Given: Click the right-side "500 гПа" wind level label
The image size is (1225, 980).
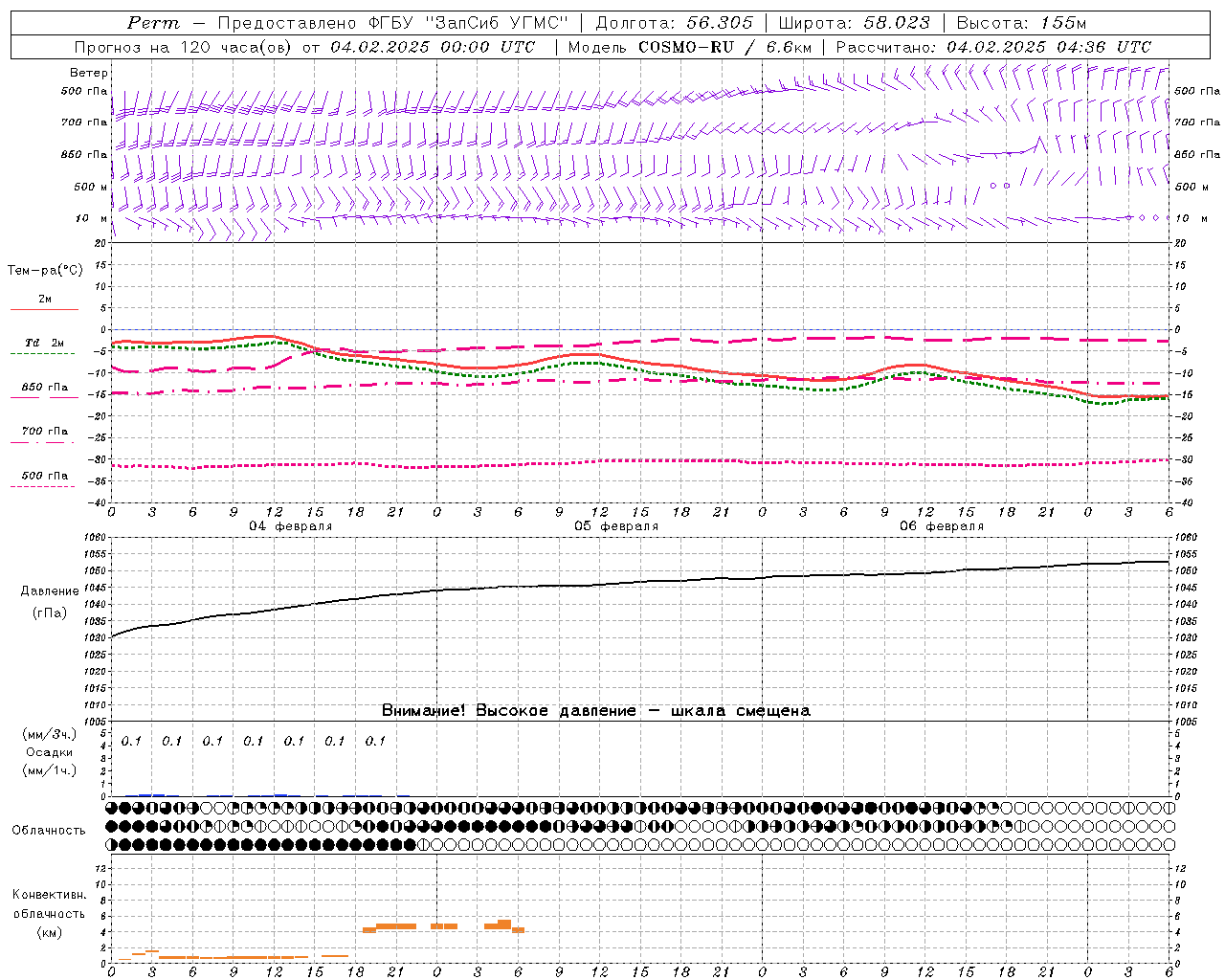Looking at the screenshot, I should pos(1197,91).
